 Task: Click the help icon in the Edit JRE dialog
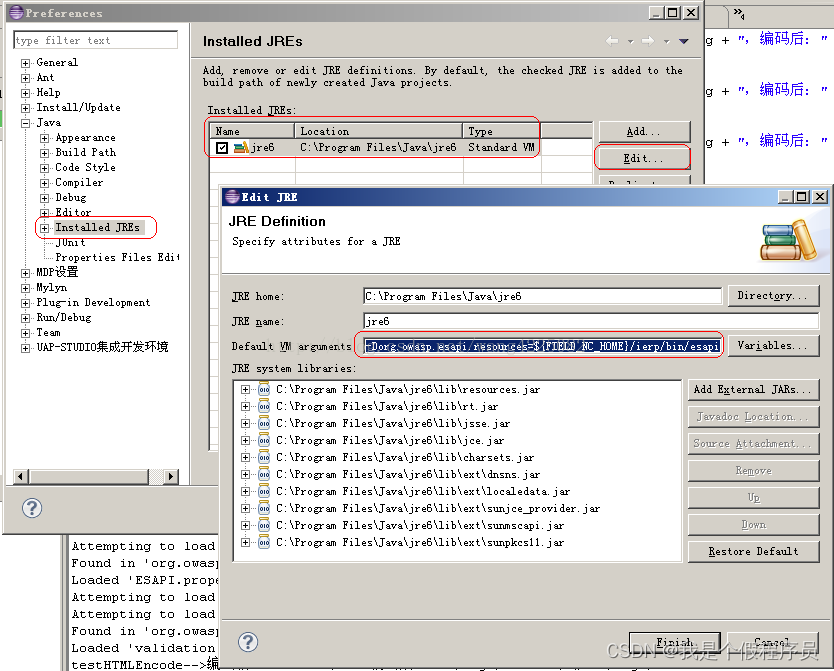click(x=247, y=643)
